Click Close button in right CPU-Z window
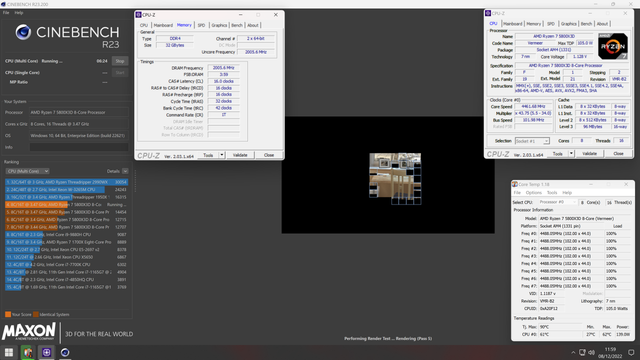 coord(618,154)
